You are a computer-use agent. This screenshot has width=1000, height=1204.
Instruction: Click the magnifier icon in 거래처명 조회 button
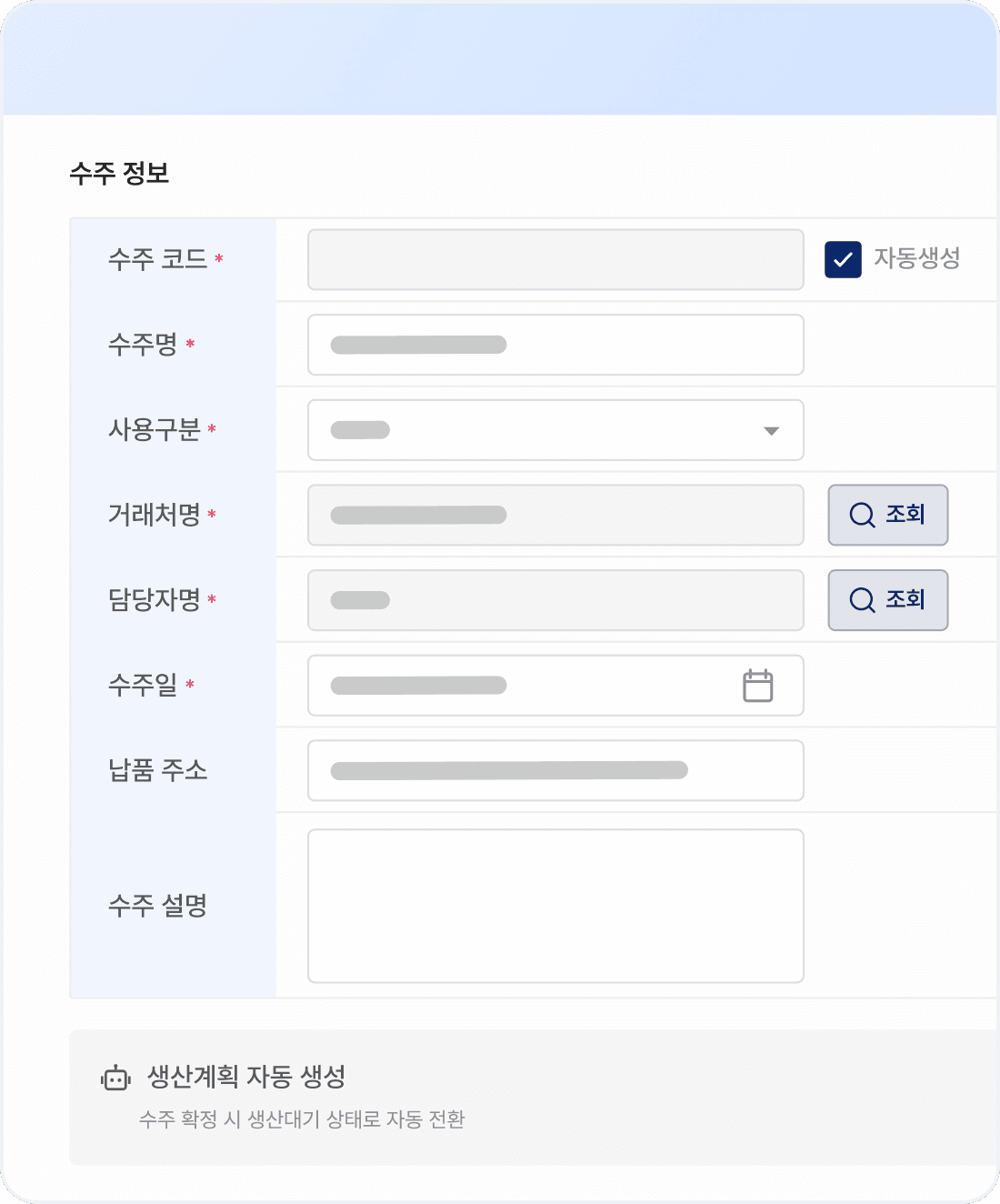[x=862, y=515]
